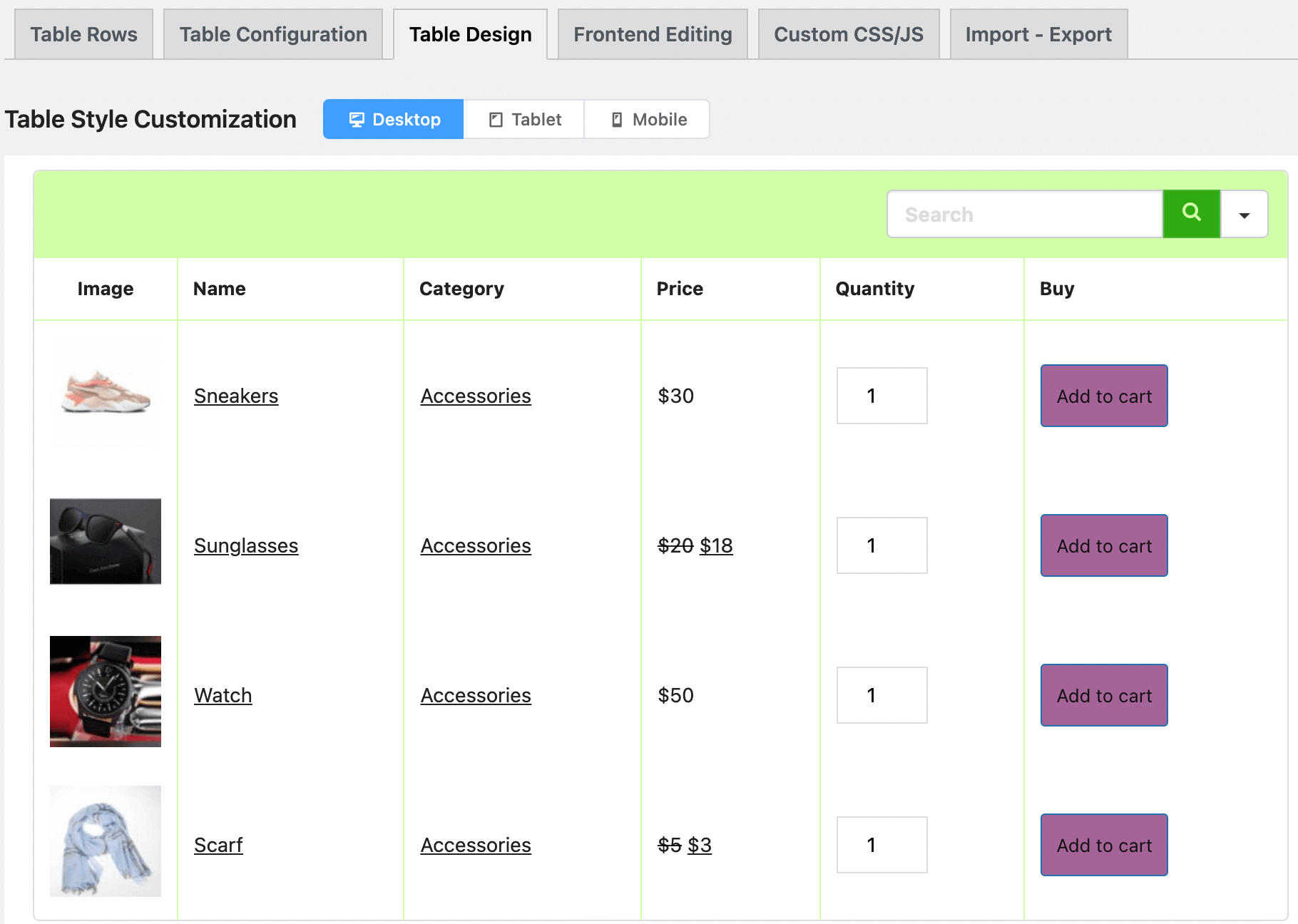Open the search options dropdown arrow
The image size is (1298, 924).
pos(1244,213)
